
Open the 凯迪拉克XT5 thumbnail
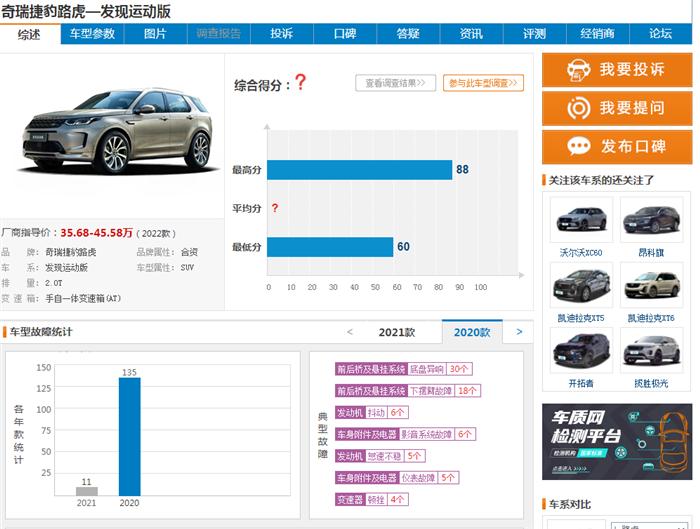pos(581,285)
